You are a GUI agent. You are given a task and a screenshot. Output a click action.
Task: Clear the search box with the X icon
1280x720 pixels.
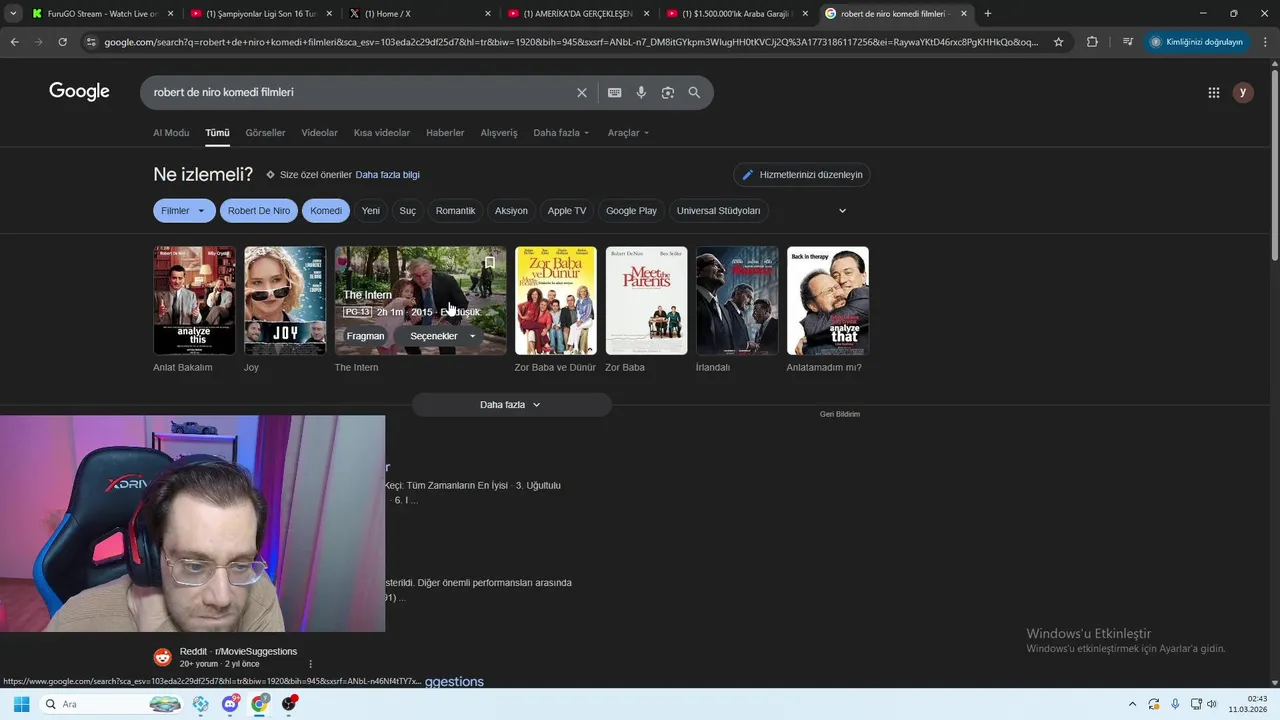(x=582, y=93)
